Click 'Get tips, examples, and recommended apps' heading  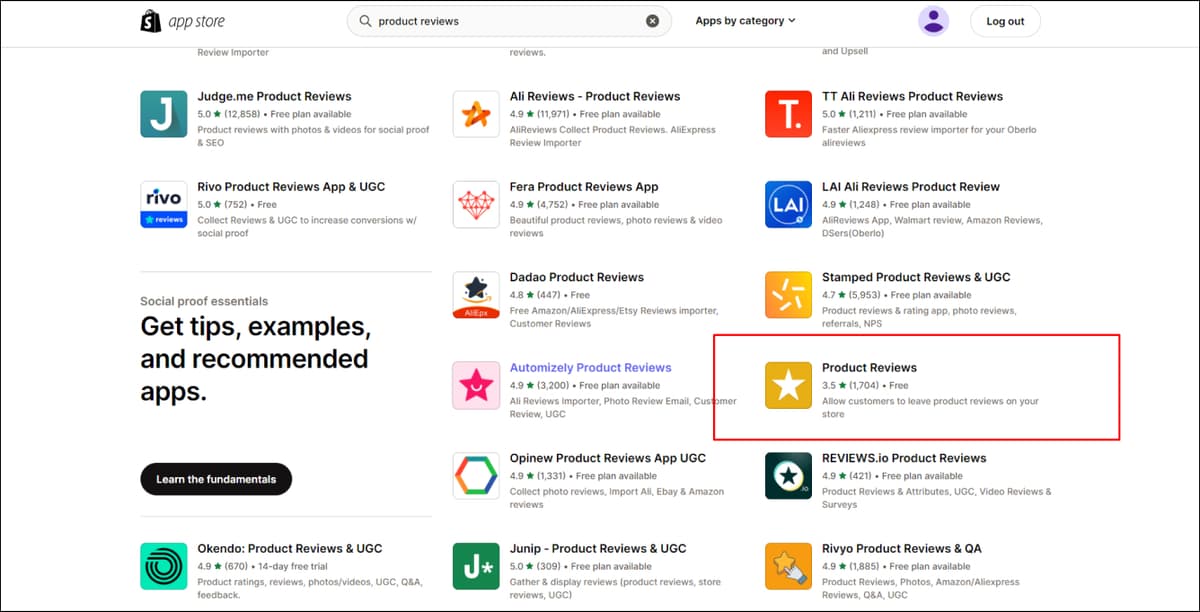pos(255,359)
